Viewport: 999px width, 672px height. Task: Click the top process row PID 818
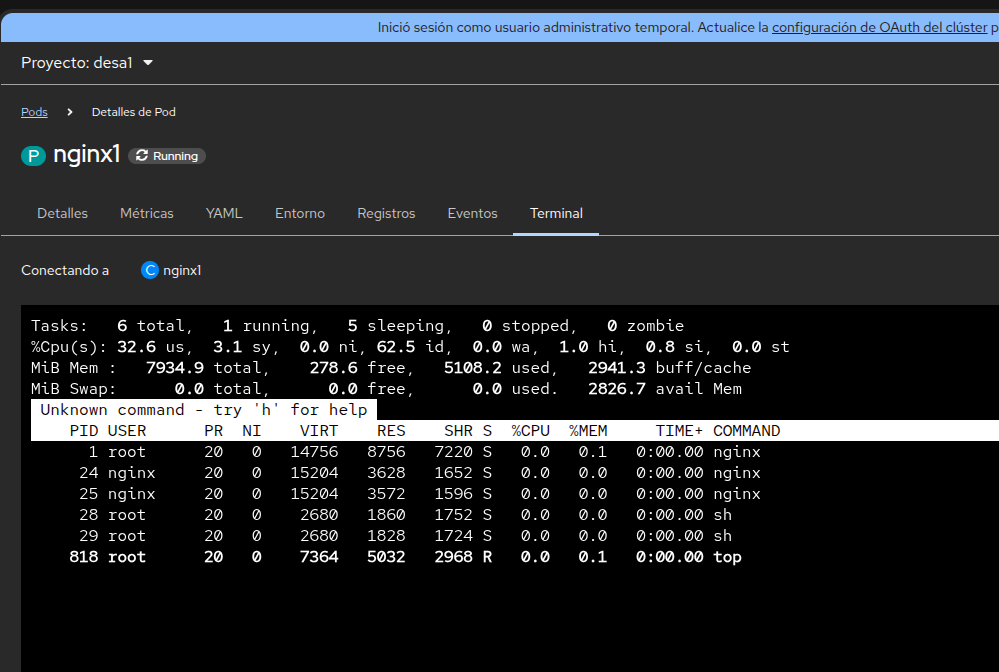coord(405,557)
